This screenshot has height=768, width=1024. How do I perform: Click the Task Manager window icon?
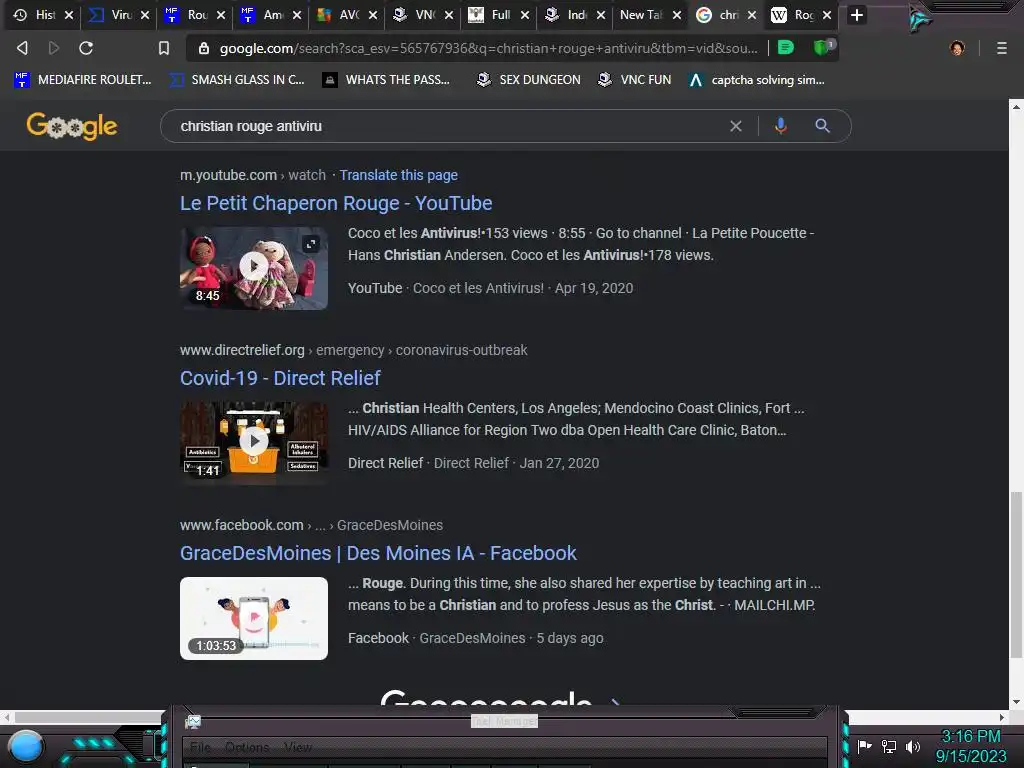(x=193, y=721)
